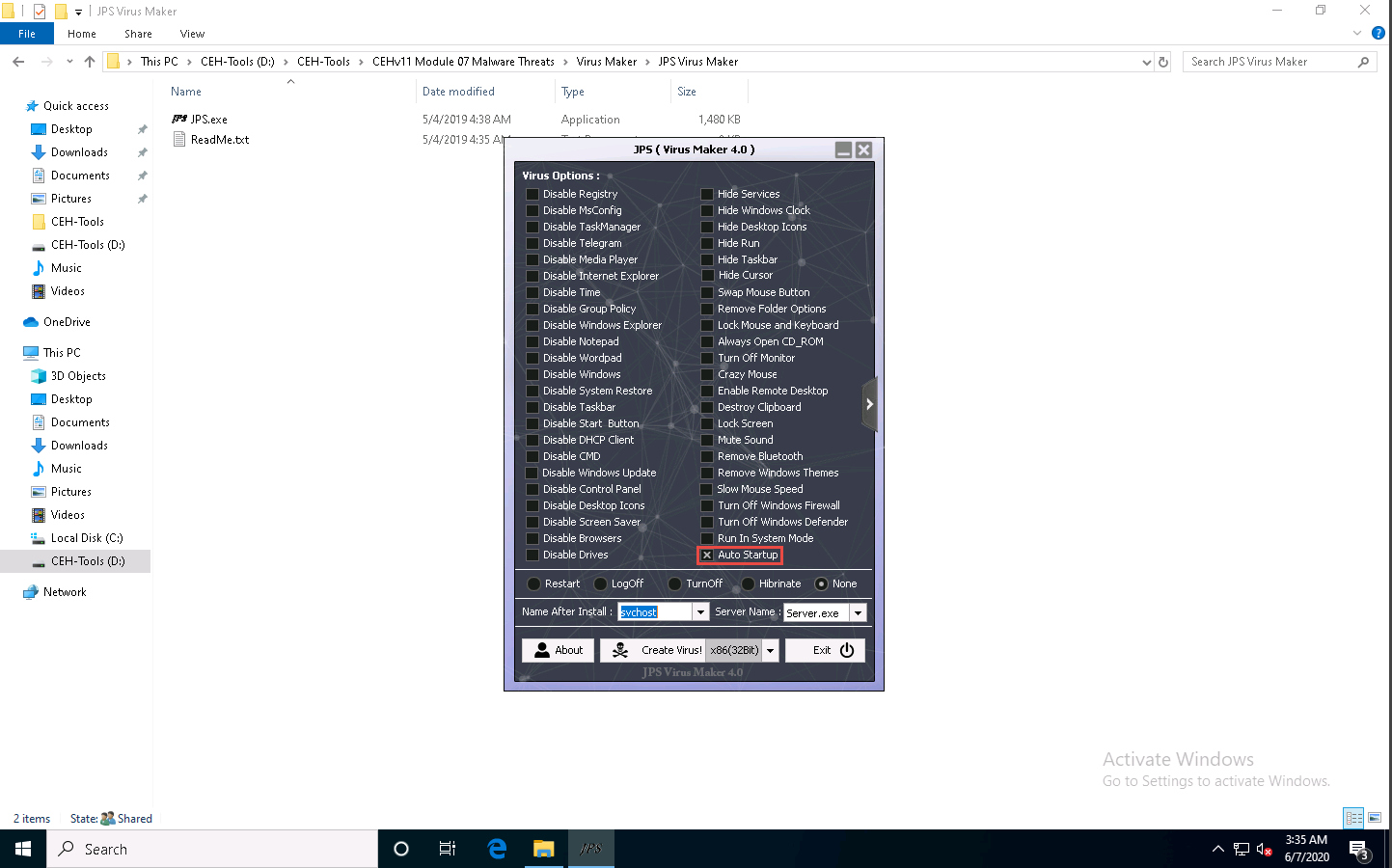Image resolution: width=1392 pixels, height=868 pixels.
Task: Open File Explorer from taskbar
Action: (544, 849)
